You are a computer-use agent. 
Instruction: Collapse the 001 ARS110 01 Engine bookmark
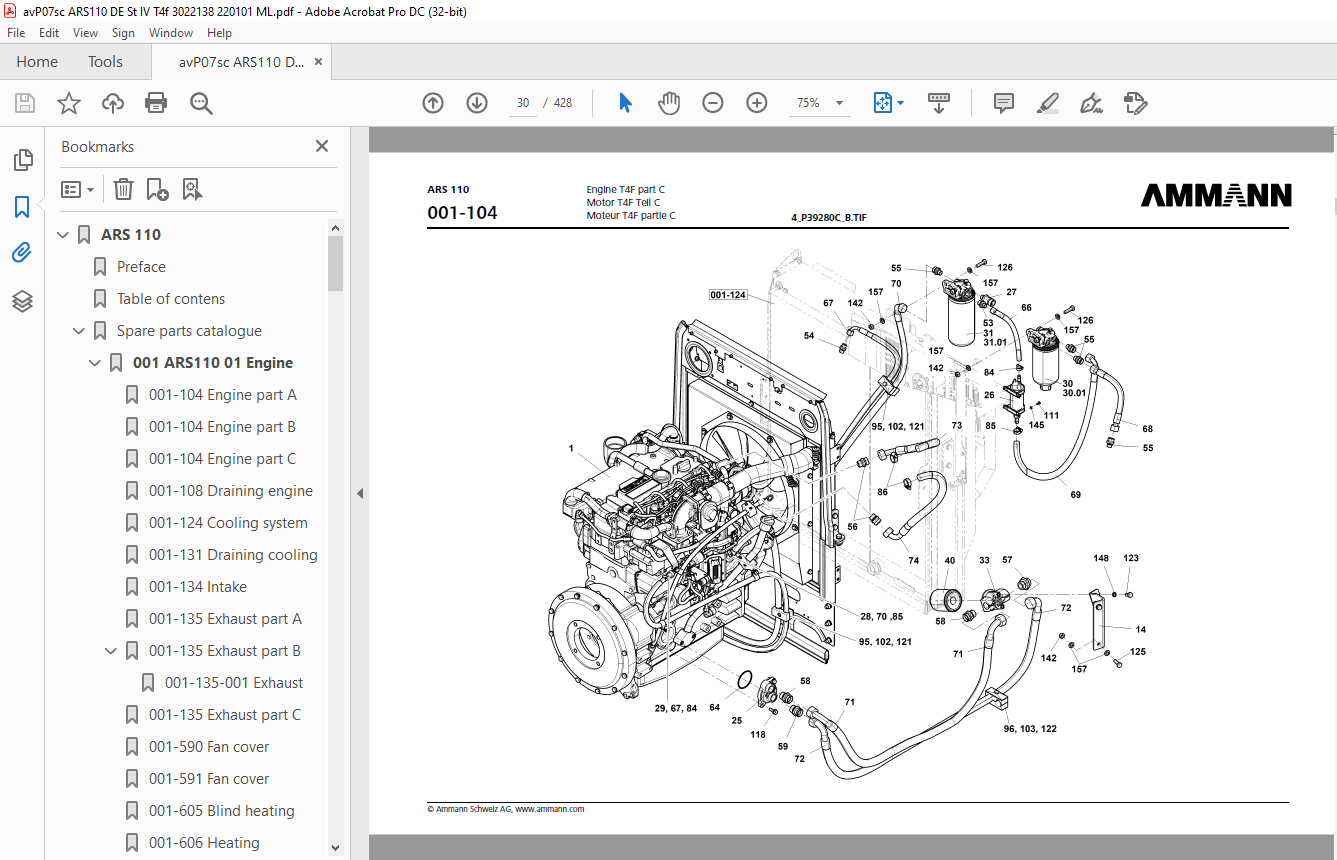96,363
